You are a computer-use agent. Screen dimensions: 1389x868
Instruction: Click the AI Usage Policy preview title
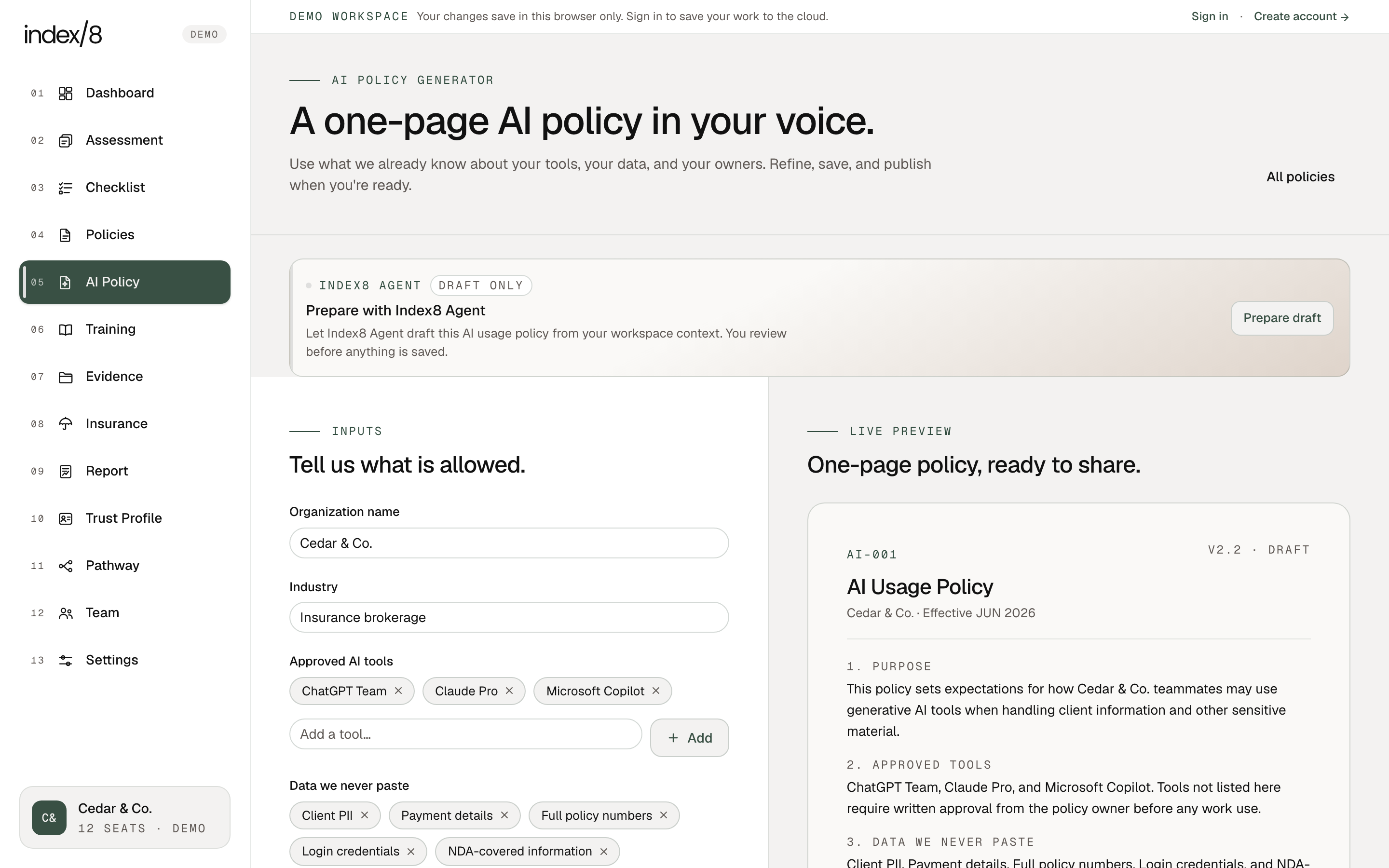[x=920, y=587]
